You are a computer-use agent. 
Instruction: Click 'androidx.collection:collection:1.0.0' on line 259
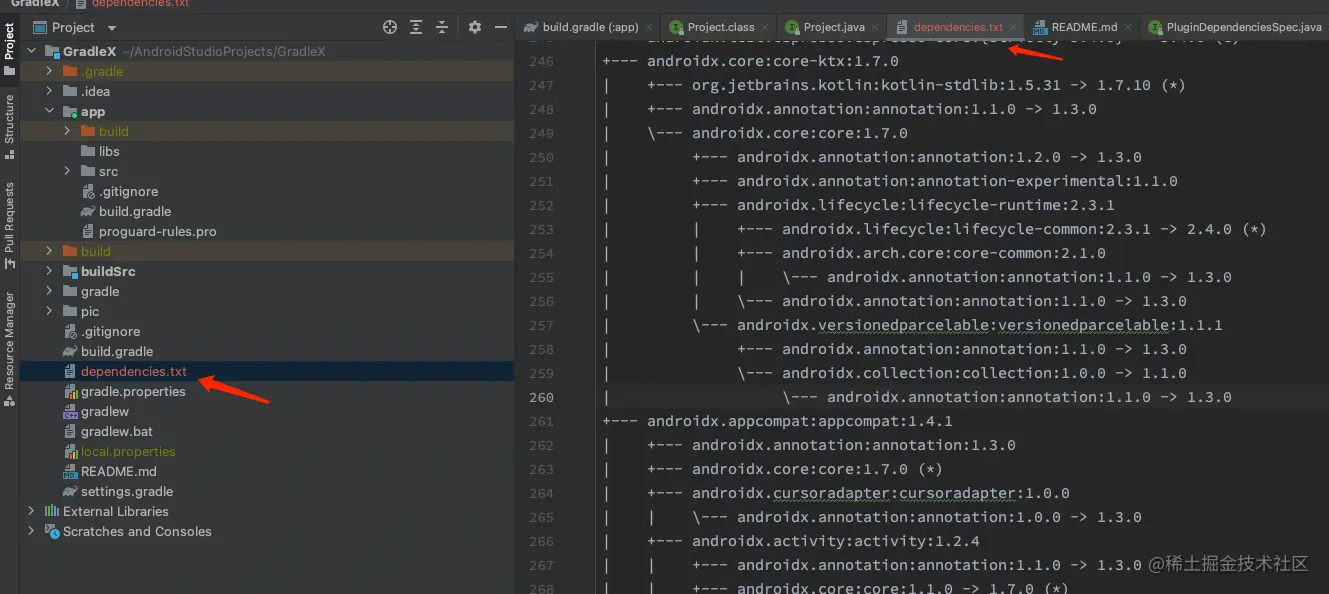pos(944,373)
